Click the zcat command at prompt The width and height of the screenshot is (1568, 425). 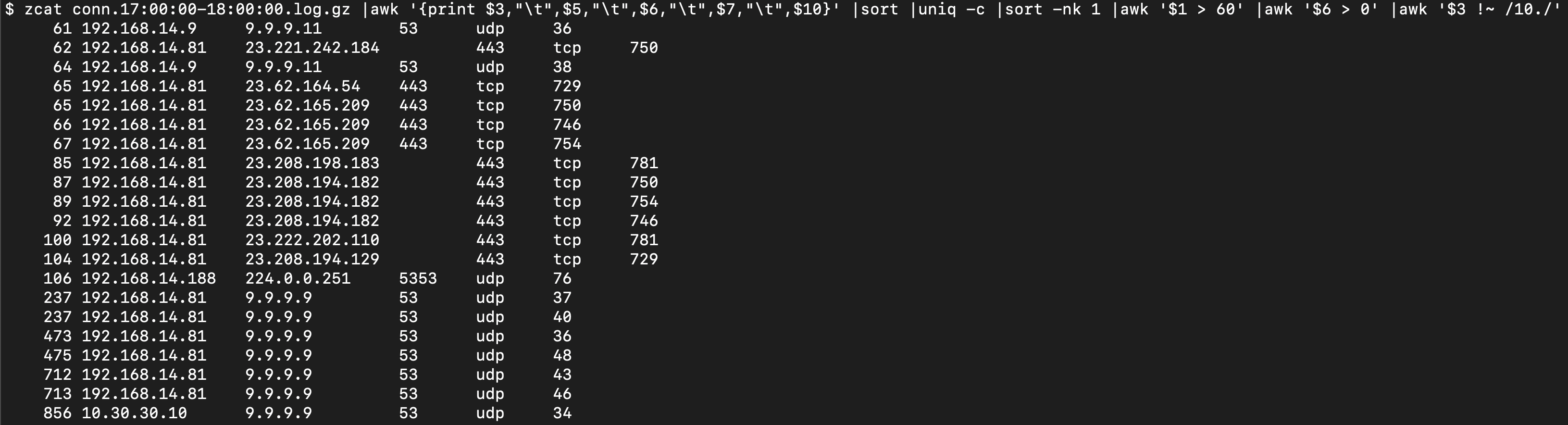coord(43,9)
